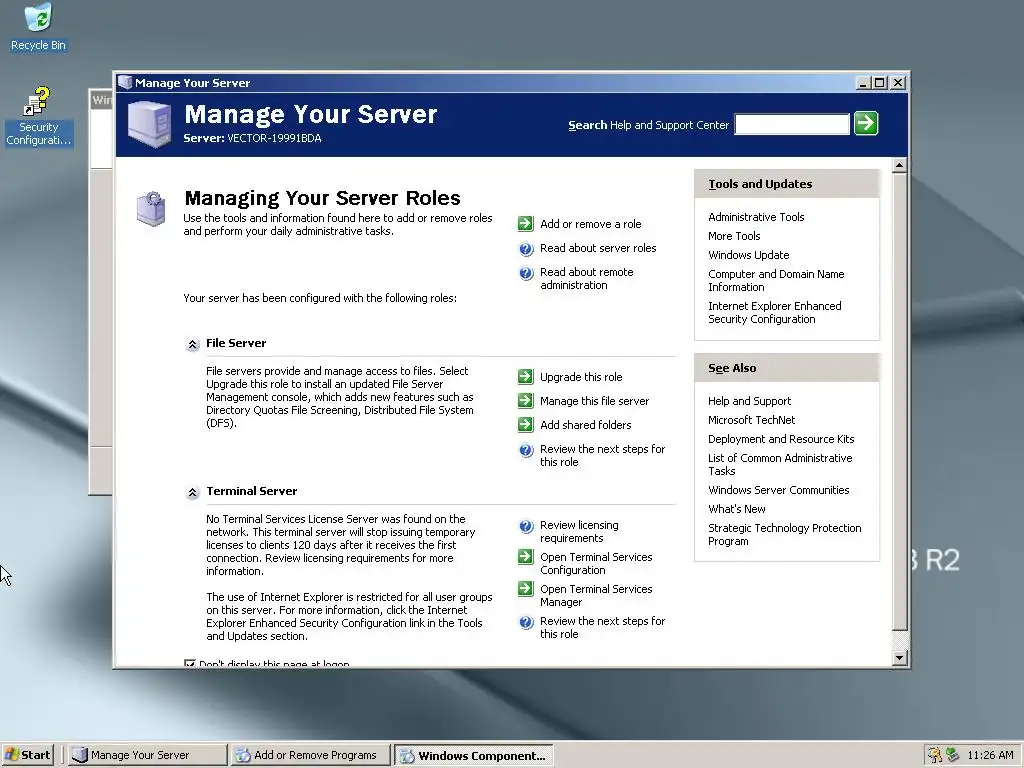Open Add shared folders link
The width and height of the screenshot is (1024, 768).
click(x=586, y=425)
